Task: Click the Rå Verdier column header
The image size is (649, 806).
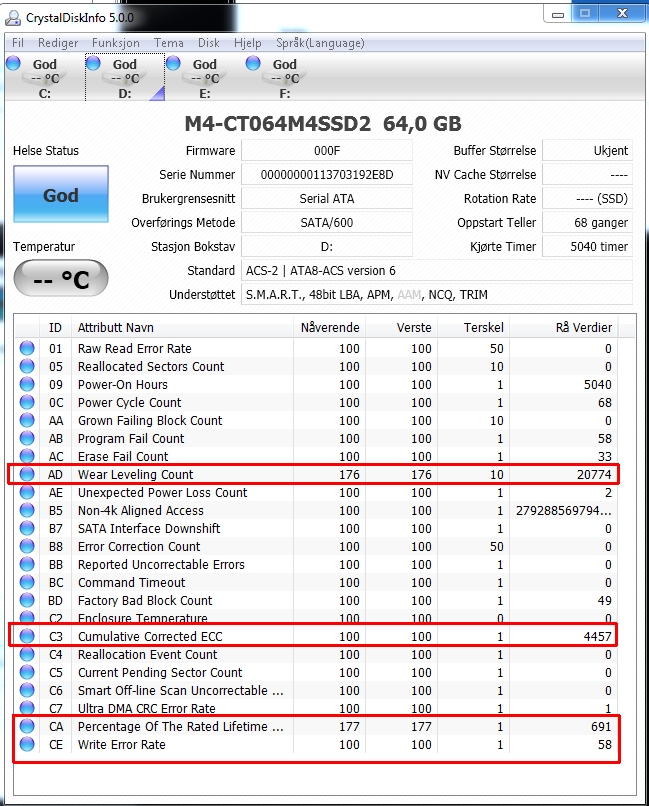Action: click(x=564, y=327)
